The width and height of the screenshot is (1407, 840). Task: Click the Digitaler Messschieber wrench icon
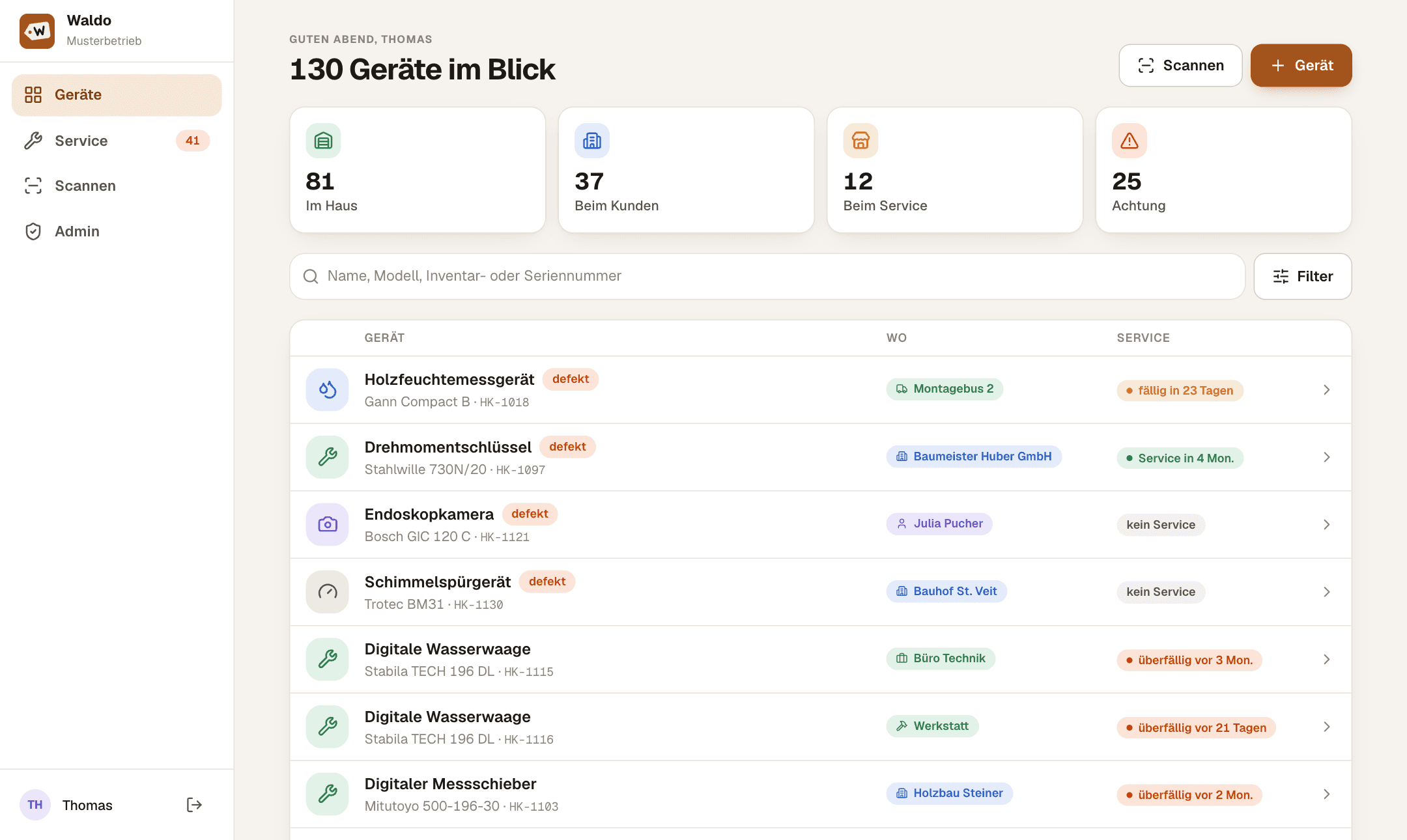[x=327, y=794]
